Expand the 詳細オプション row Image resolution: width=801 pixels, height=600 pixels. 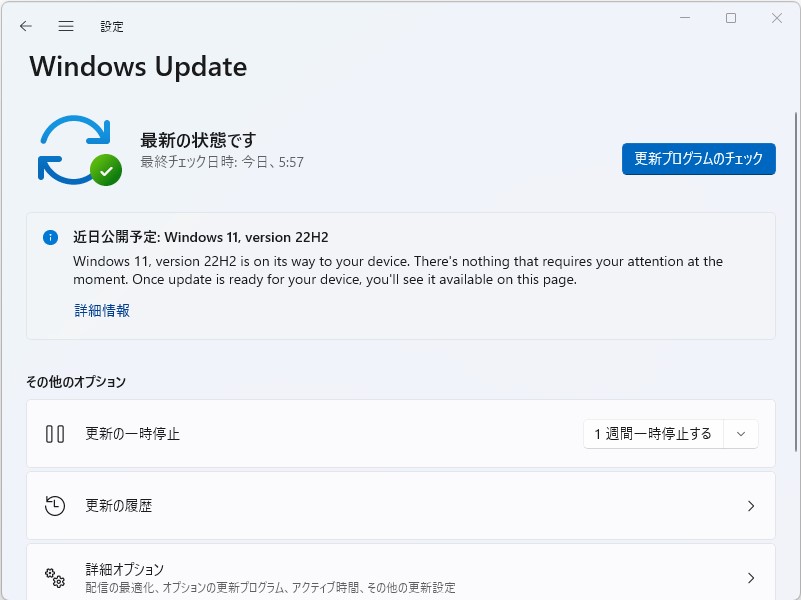751,577
